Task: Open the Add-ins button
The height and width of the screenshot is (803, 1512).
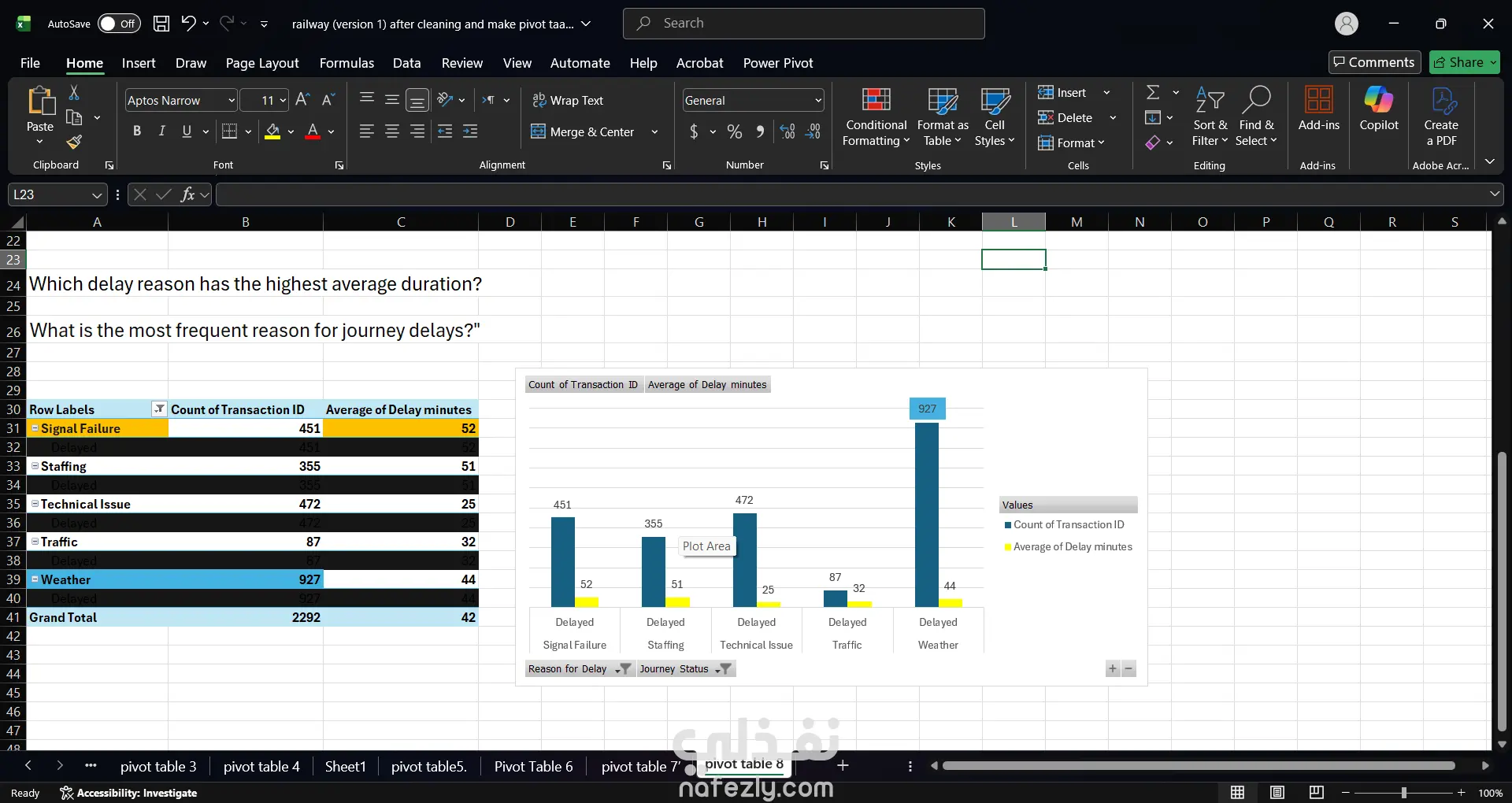Action: (x=1318, y=110)
